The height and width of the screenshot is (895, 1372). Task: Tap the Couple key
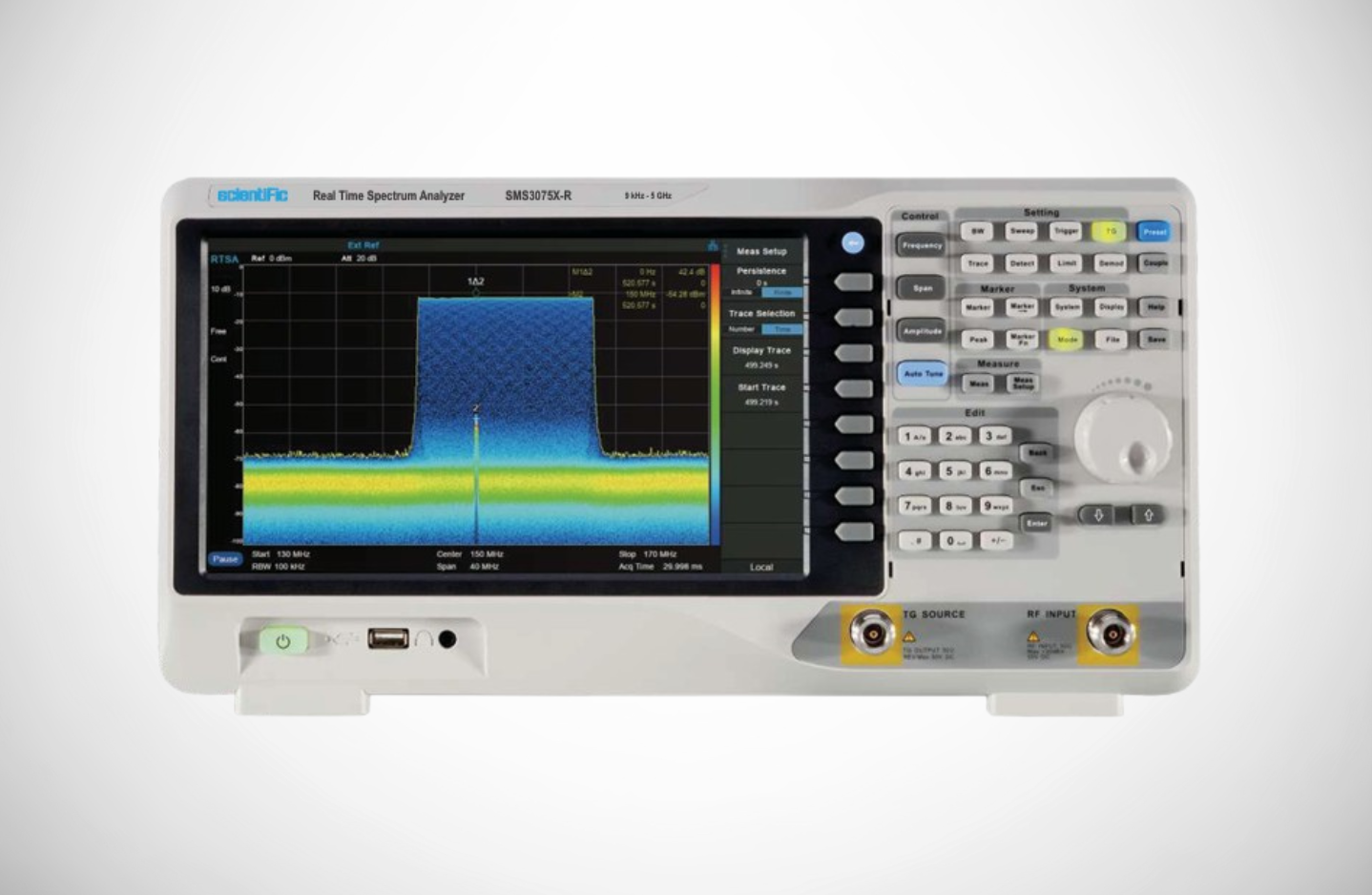pos(1155,262)
